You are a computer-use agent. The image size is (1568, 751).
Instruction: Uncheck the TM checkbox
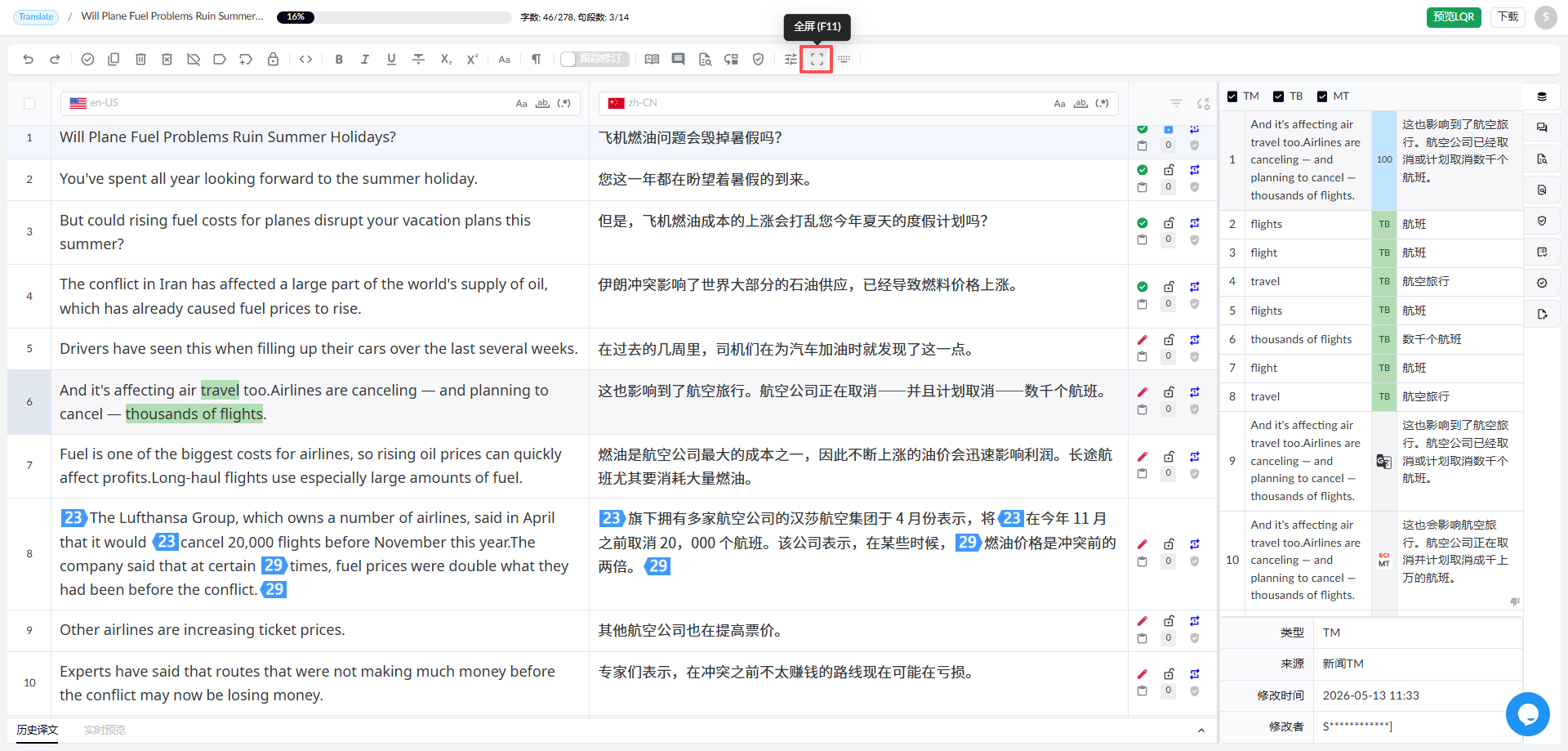coord(1232,96)
